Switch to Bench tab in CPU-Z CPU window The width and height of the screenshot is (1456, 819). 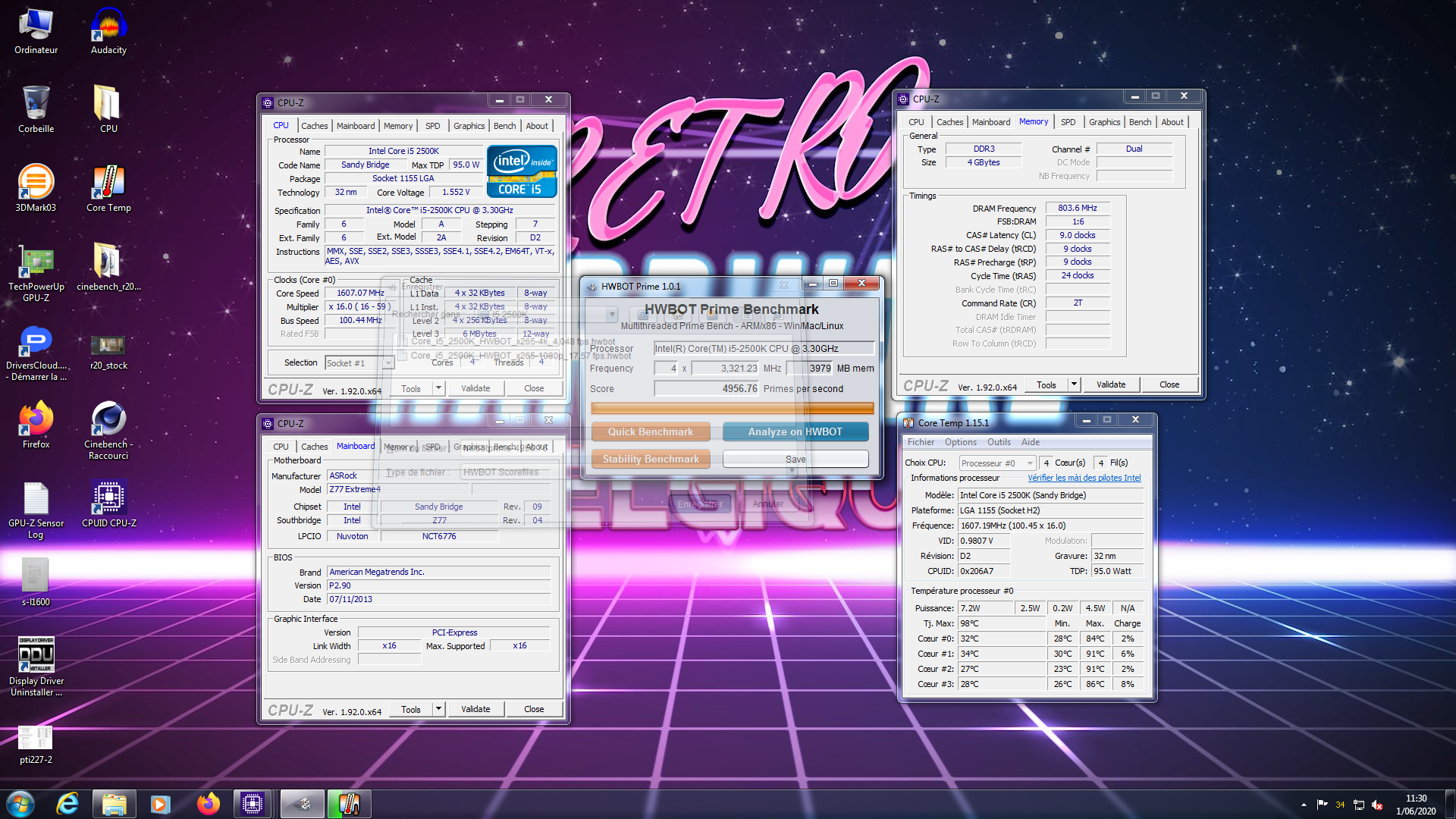[x=504, y=126]
